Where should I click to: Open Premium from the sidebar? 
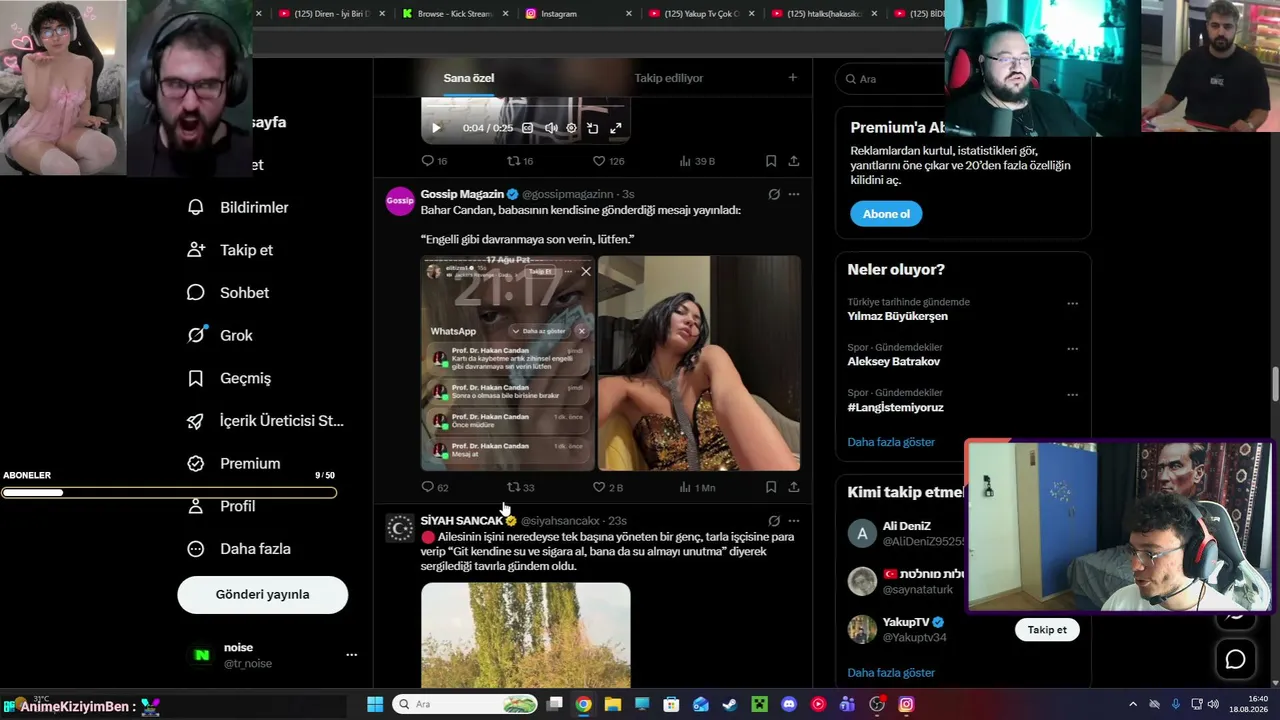pyautogui.click(x=233, y=463)
